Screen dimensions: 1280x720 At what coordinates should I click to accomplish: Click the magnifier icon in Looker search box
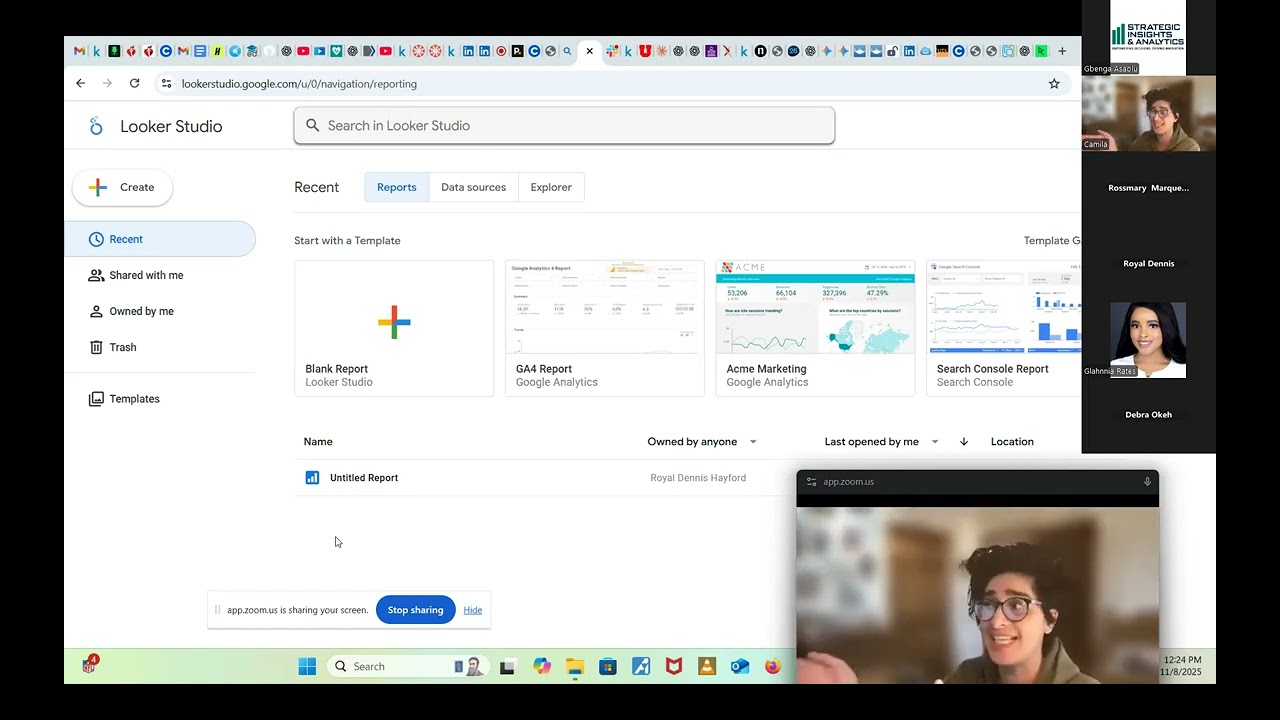pos(312,125)
